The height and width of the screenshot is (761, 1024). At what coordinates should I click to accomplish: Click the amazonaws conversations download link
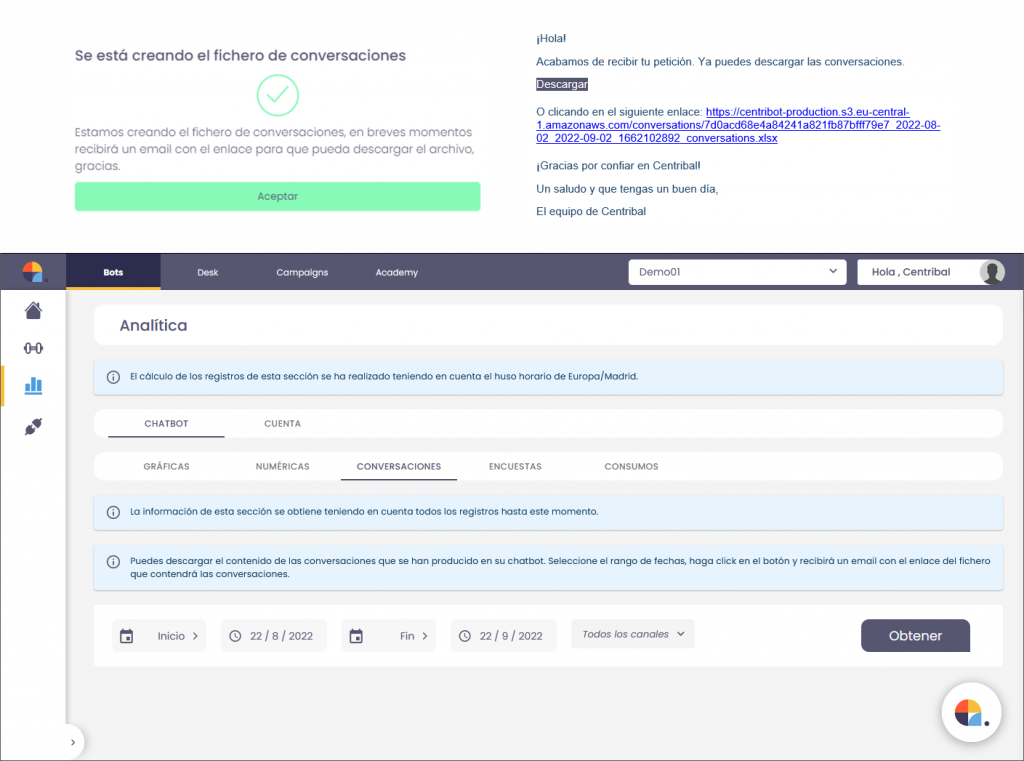click(x=738, y=125)
